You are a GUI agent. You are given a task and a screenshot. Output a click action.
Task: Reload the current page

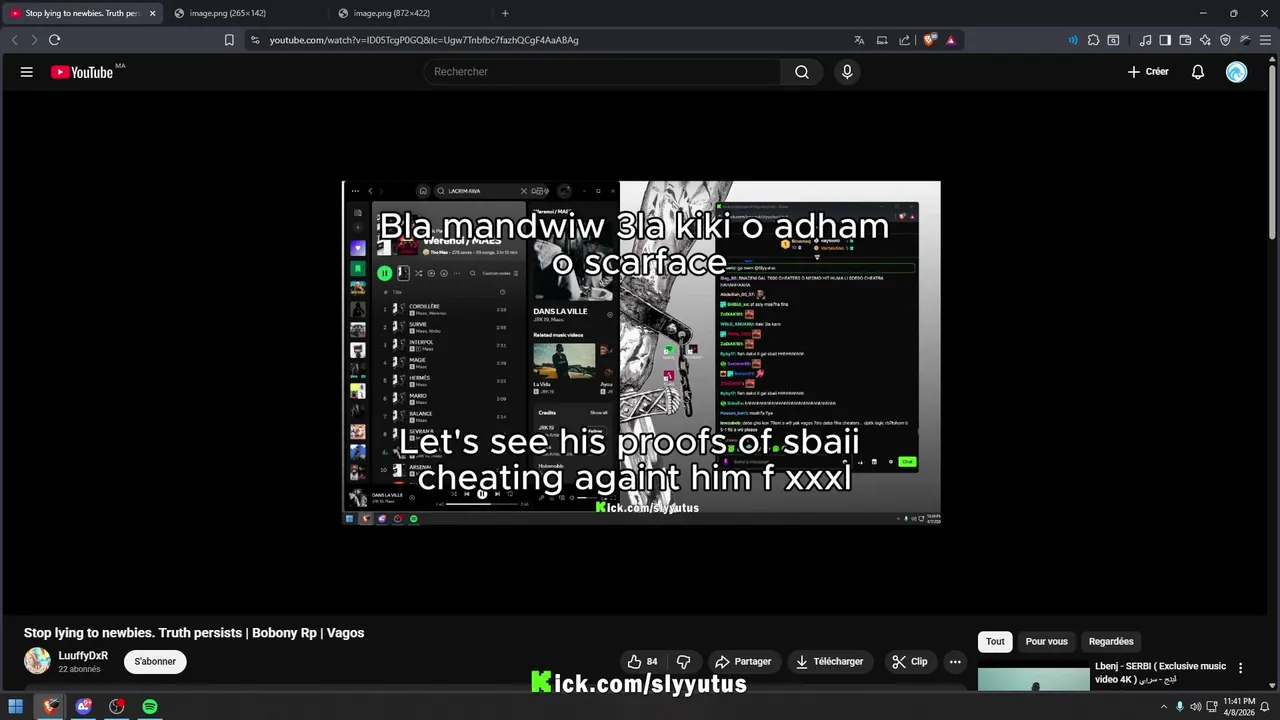tap(54, 40)
